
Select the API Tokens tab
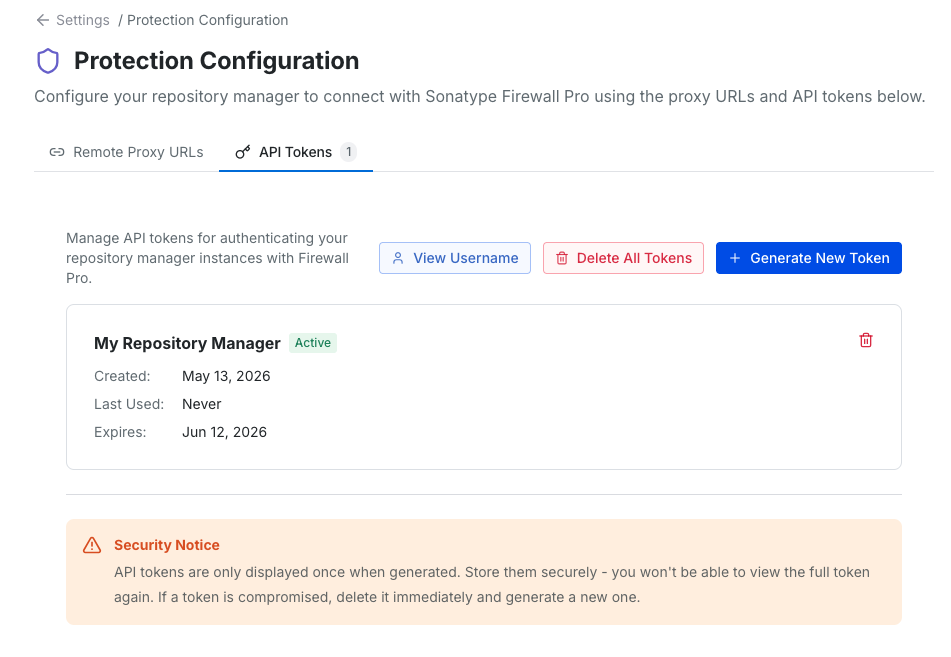[295, 152]
